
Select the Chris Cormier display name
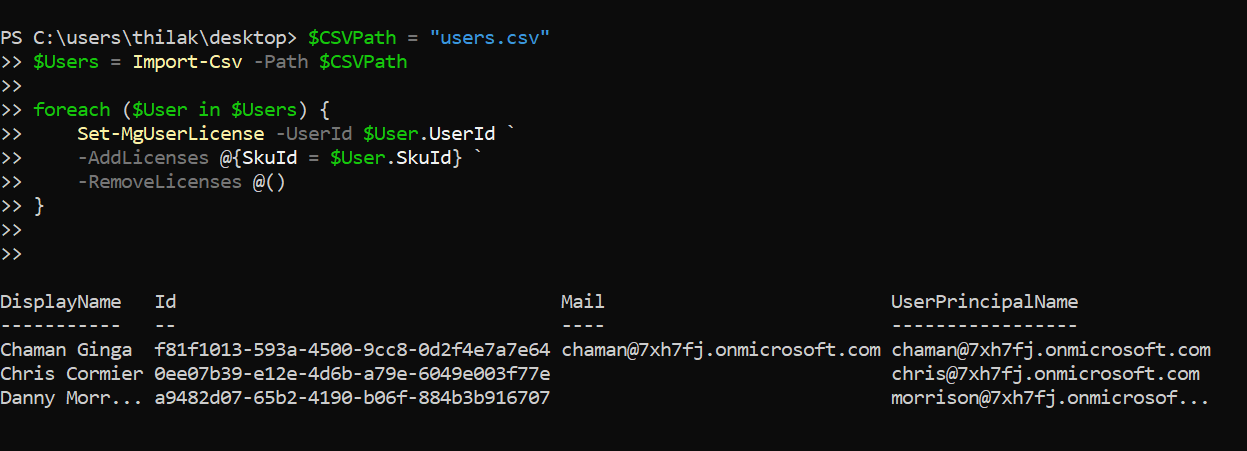(72, 374)
